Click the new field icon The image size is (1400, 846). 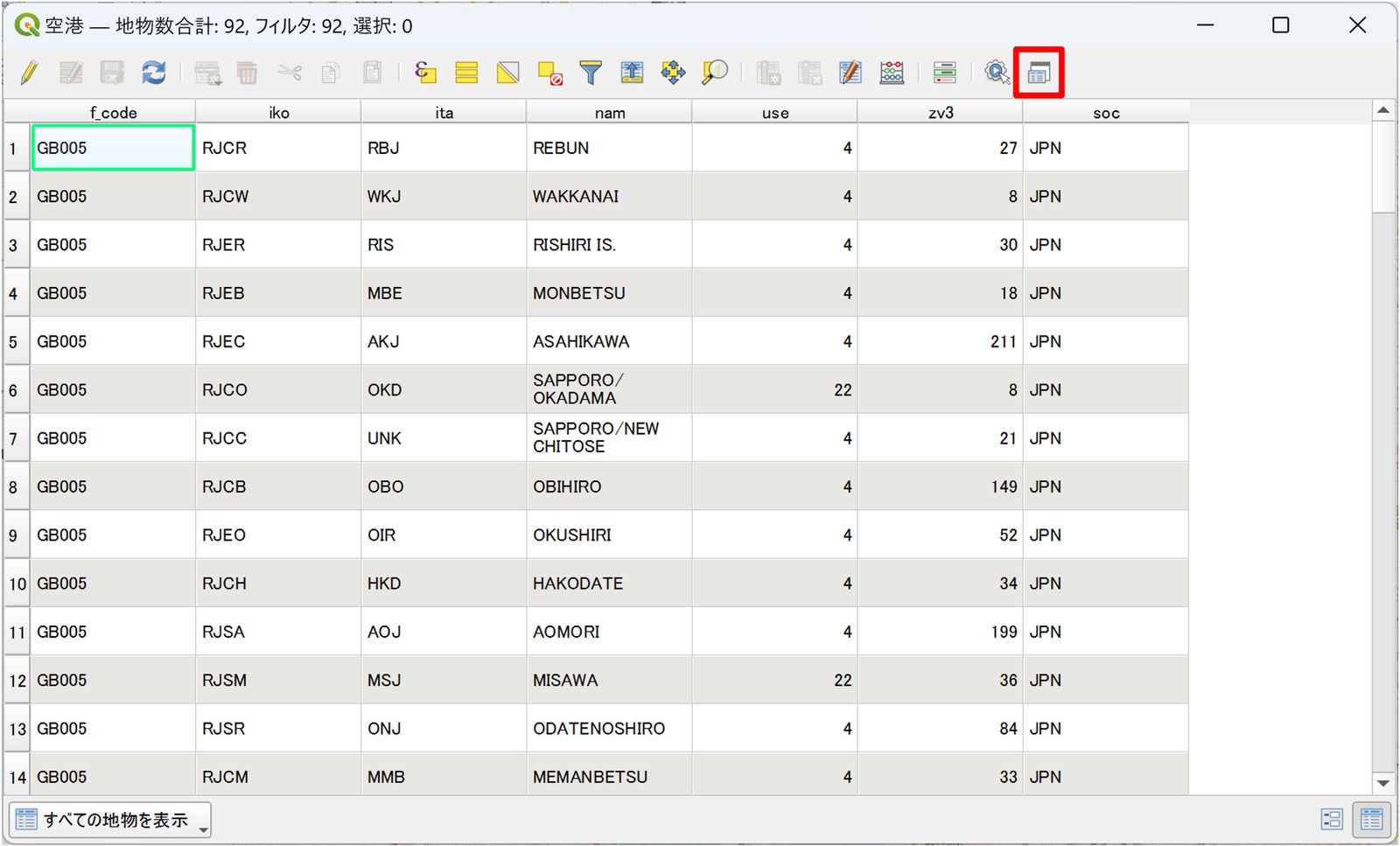(x=768, y=73)
